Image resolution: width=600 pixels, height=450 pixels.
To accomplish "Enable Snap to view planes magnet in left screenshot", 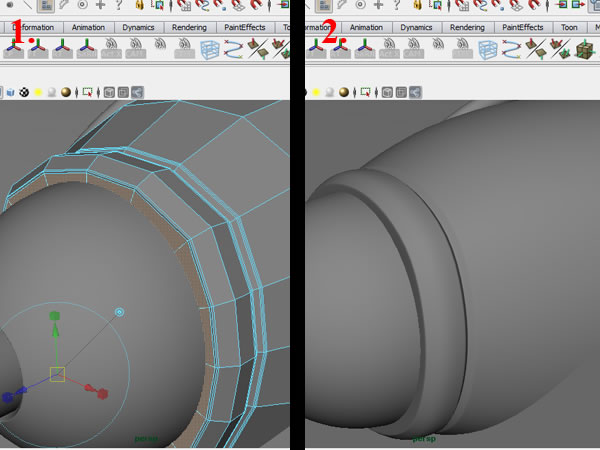I will (238, 5).
